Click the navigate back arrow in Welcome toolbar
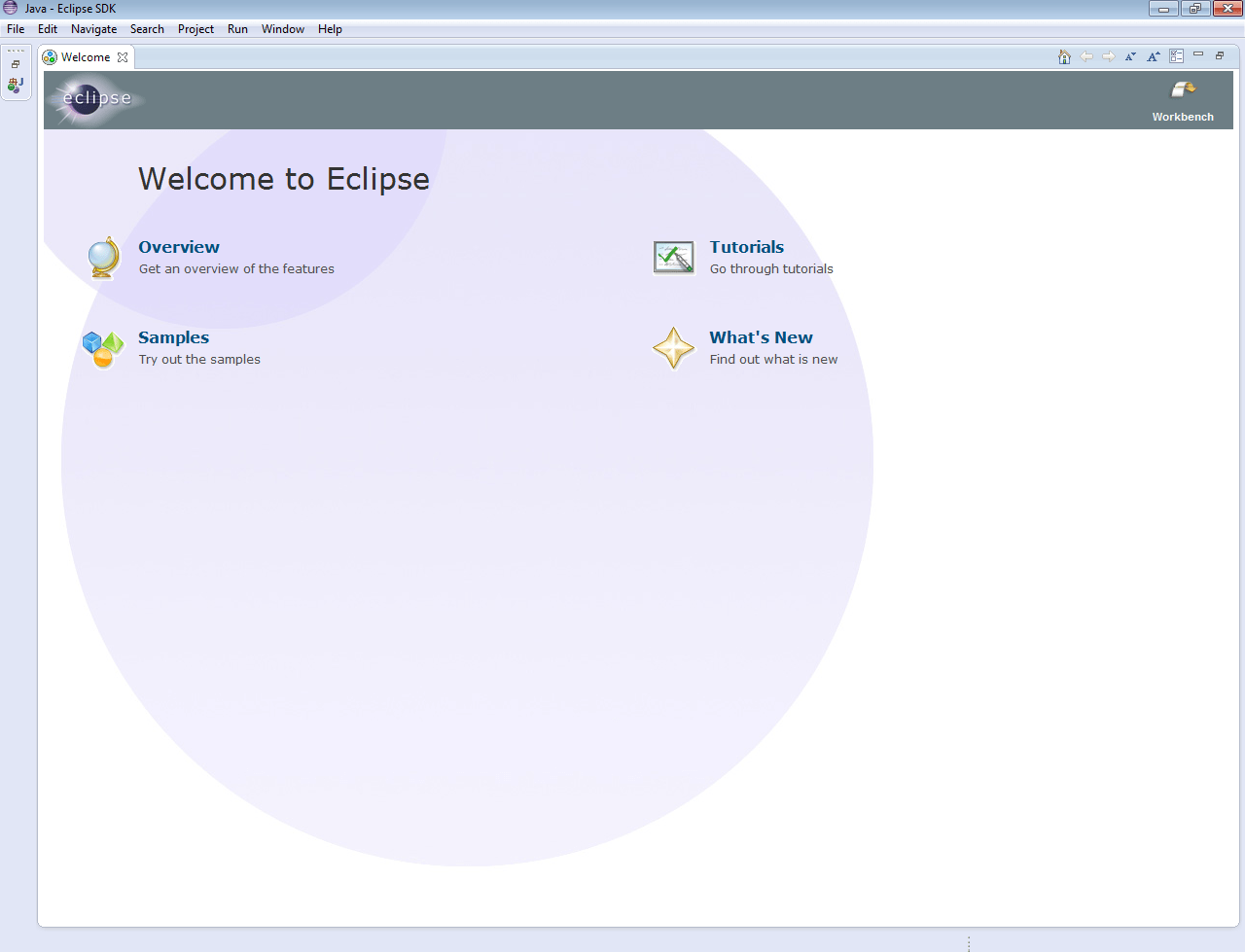This screenshot has height=952, width=1245. coord(1086,56)
